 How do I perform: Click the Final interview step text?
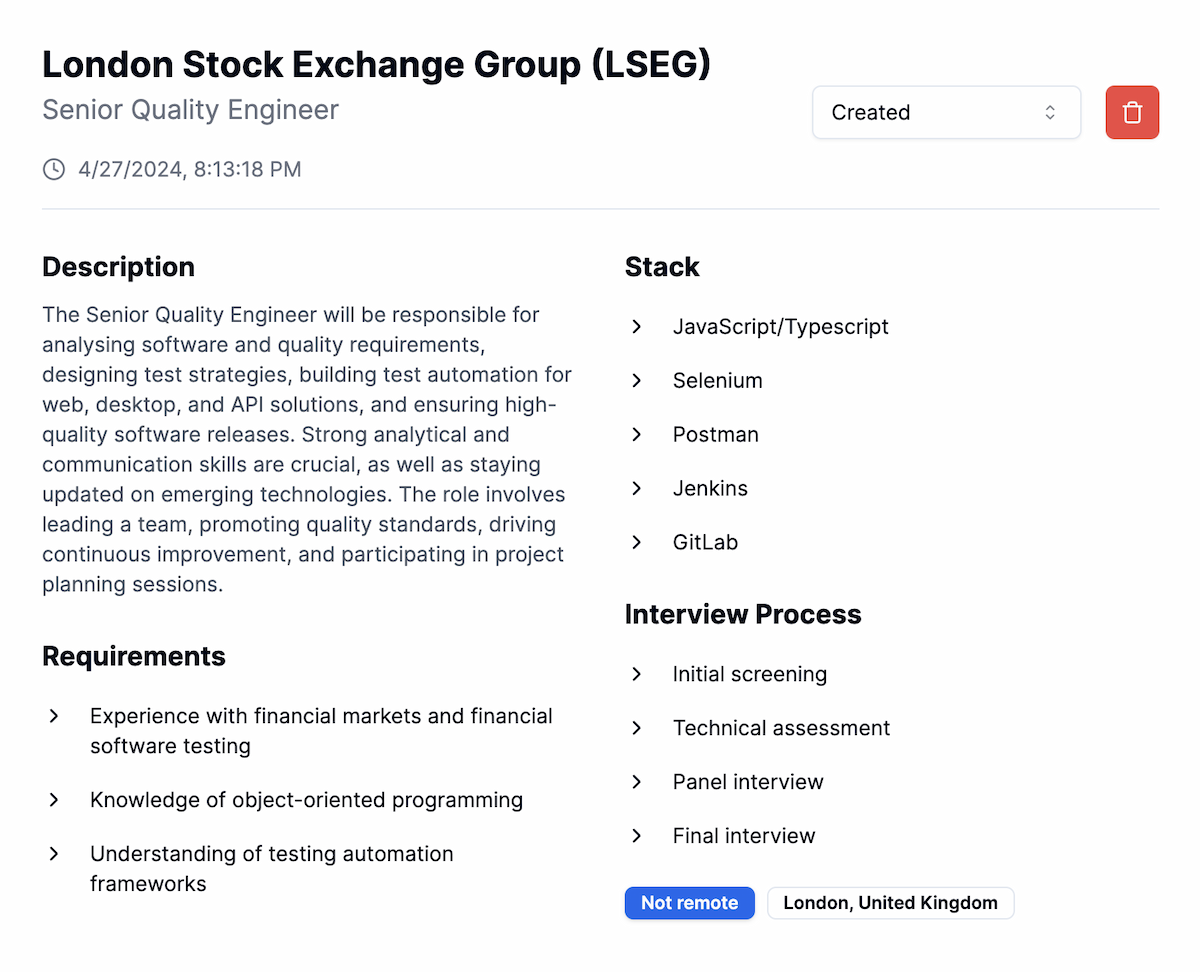click(745, 836)
